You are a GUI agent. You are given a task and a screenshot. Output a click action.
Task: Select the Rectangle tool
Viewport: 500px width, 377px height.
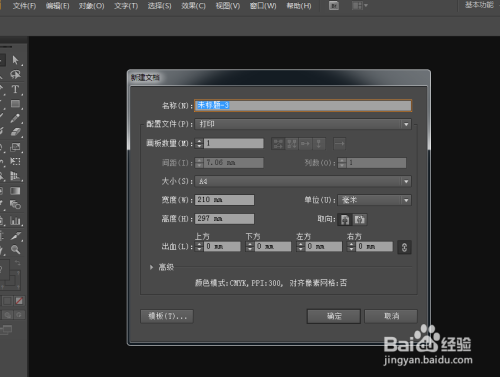pos(15,104)
